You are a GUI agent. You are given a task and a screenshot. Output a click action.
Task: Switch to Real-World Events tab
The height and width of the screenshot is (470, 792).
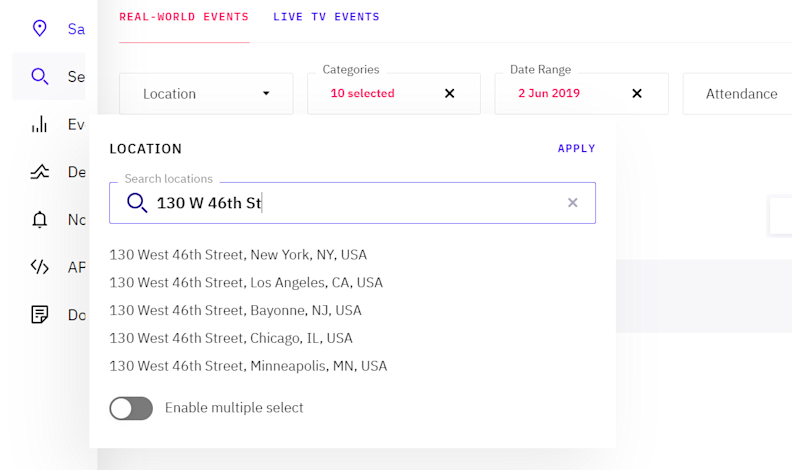point(184,17)
